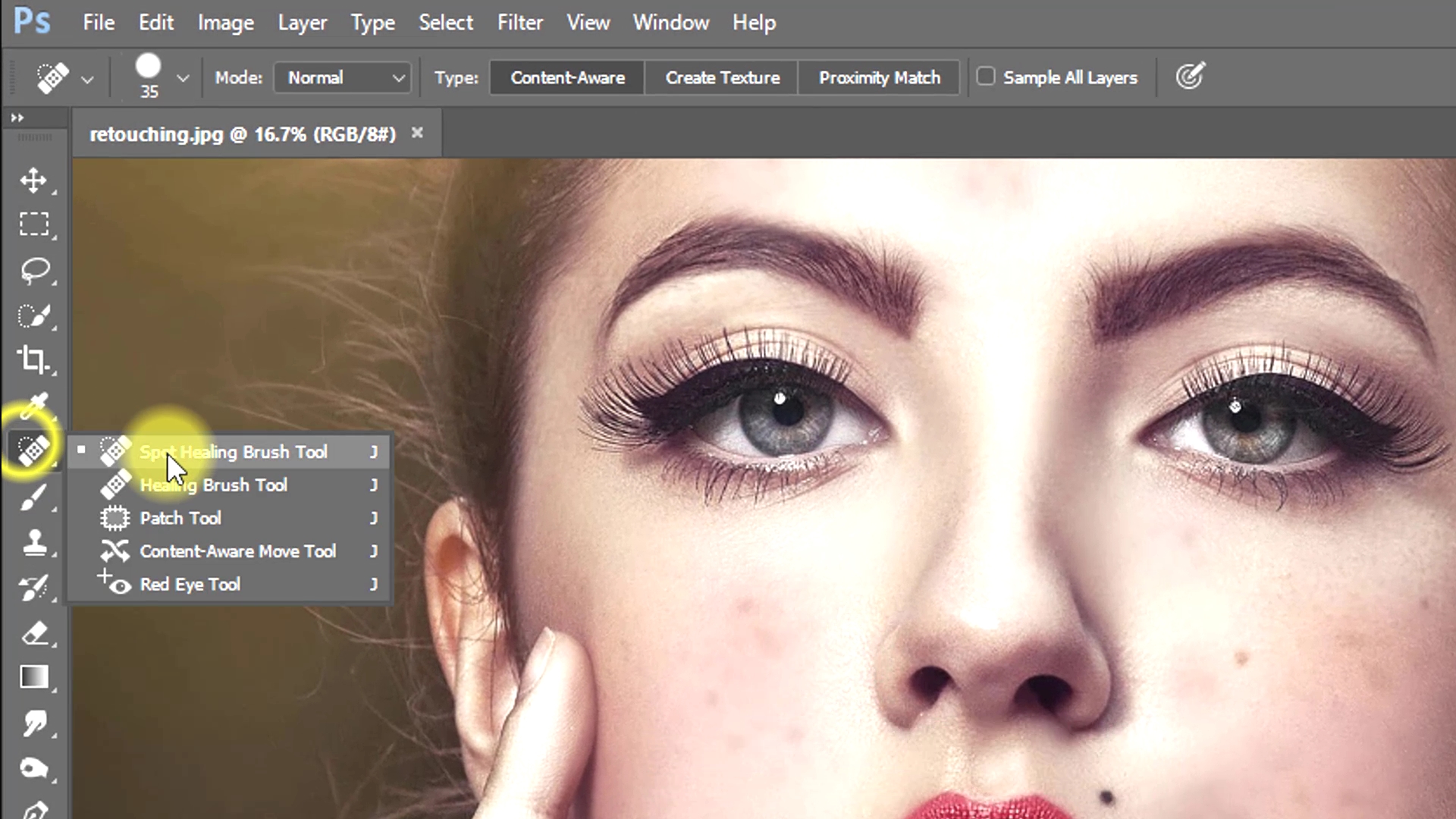Enable tablet pressure for brush size
The height and width of the screenshot is (819, 1456).
[x=1189, y=77]
